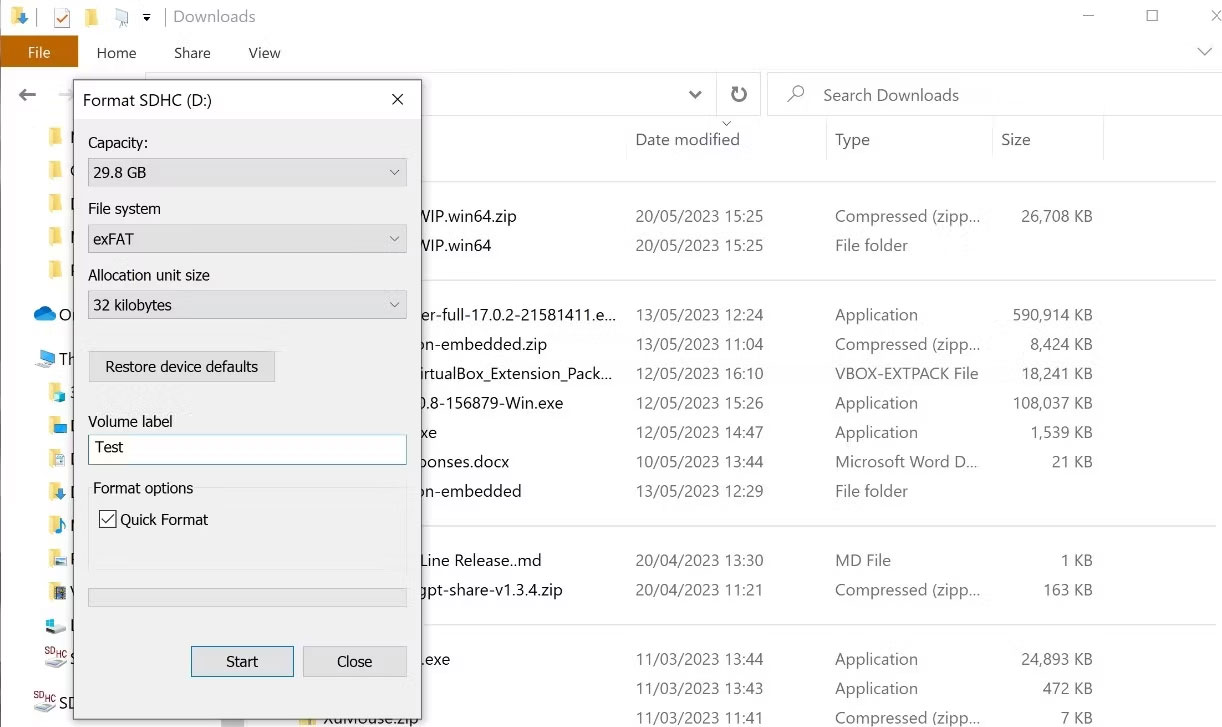Open Customize Quick Access Toolbar arrow
The image size is (1222, 727).
pyautogui.click(x=147, y=17)
